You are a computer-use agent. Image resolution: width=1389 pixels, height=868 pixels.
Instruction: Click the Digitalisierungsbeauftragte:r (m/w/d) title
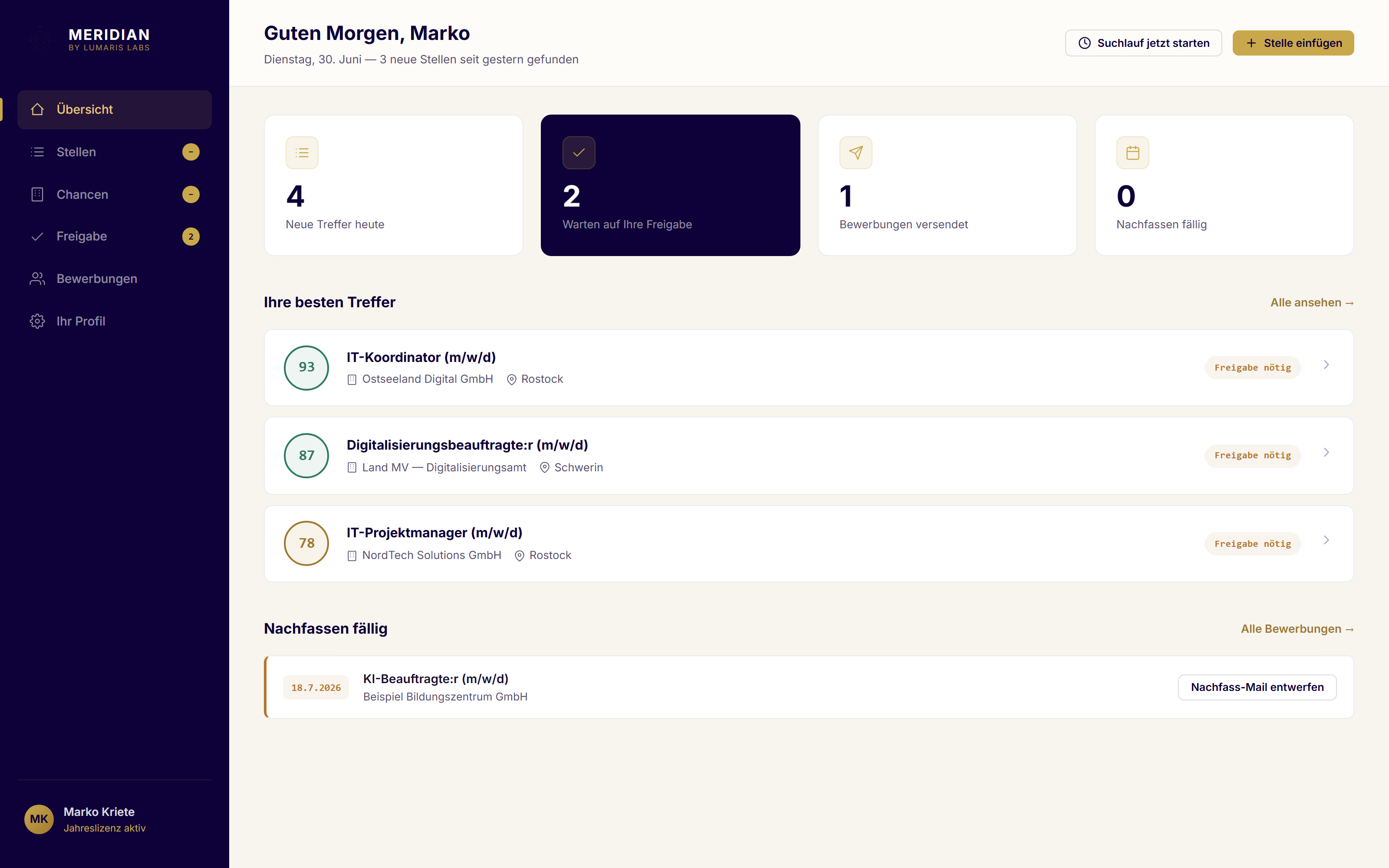coord(467,445)
